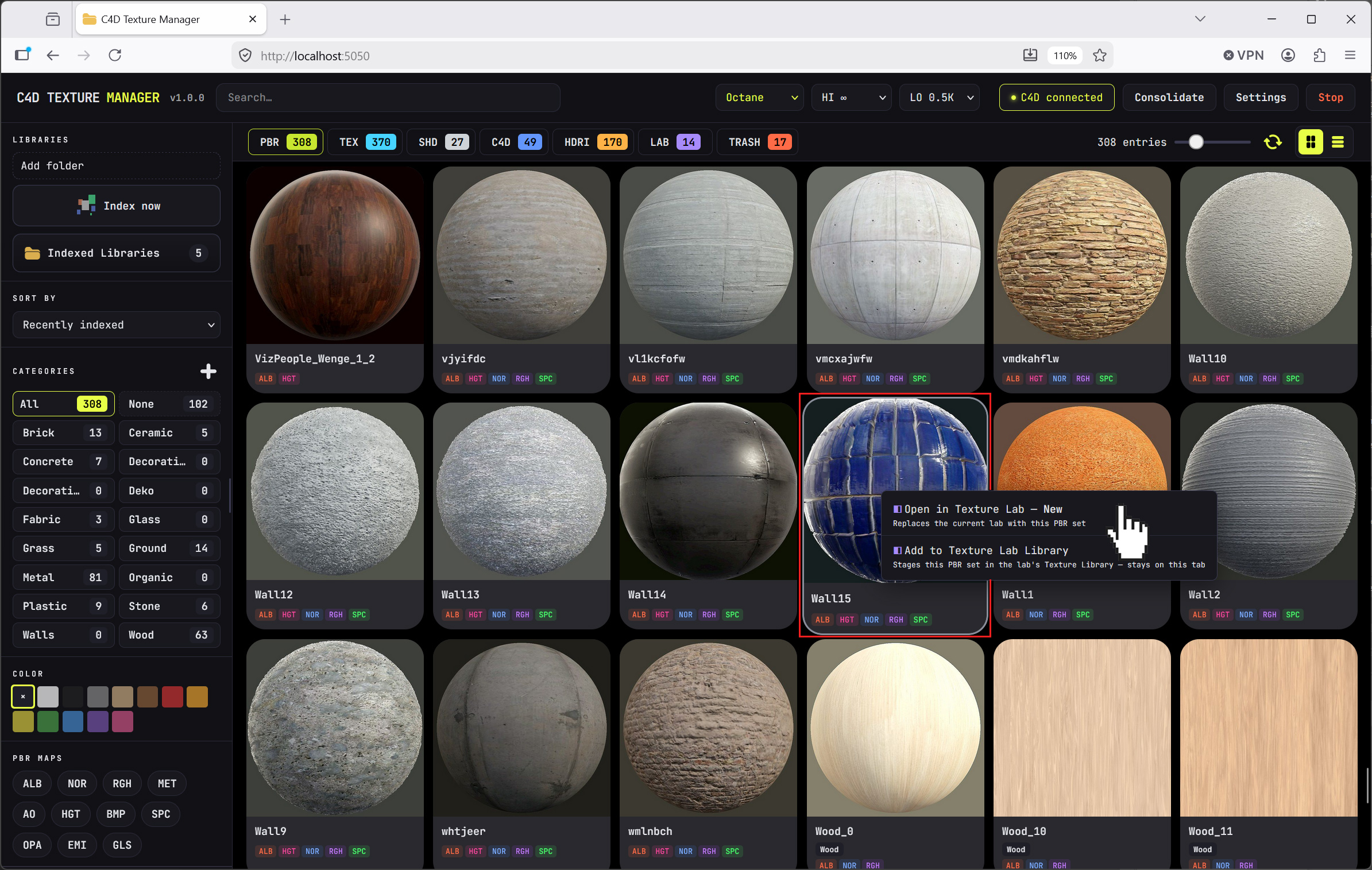This screenshot has height=870, width=1372.
Task: Open the HI resolution dropdown
Action: (x=851, y=98)
